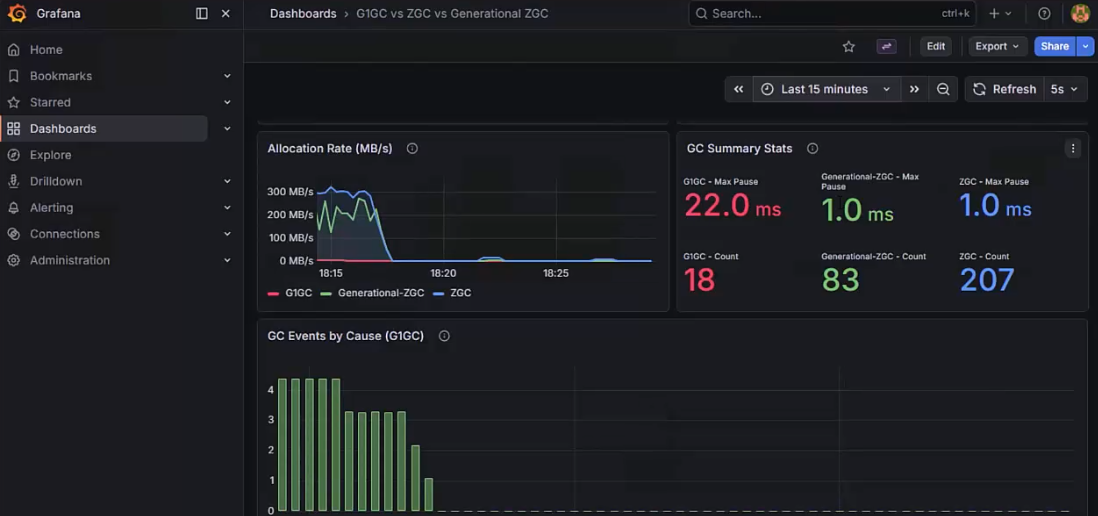Image resolution: width=1098 pixels, height=516 pixels.
Task: Click the Grafana logo icon
Action: coord(17,13)
